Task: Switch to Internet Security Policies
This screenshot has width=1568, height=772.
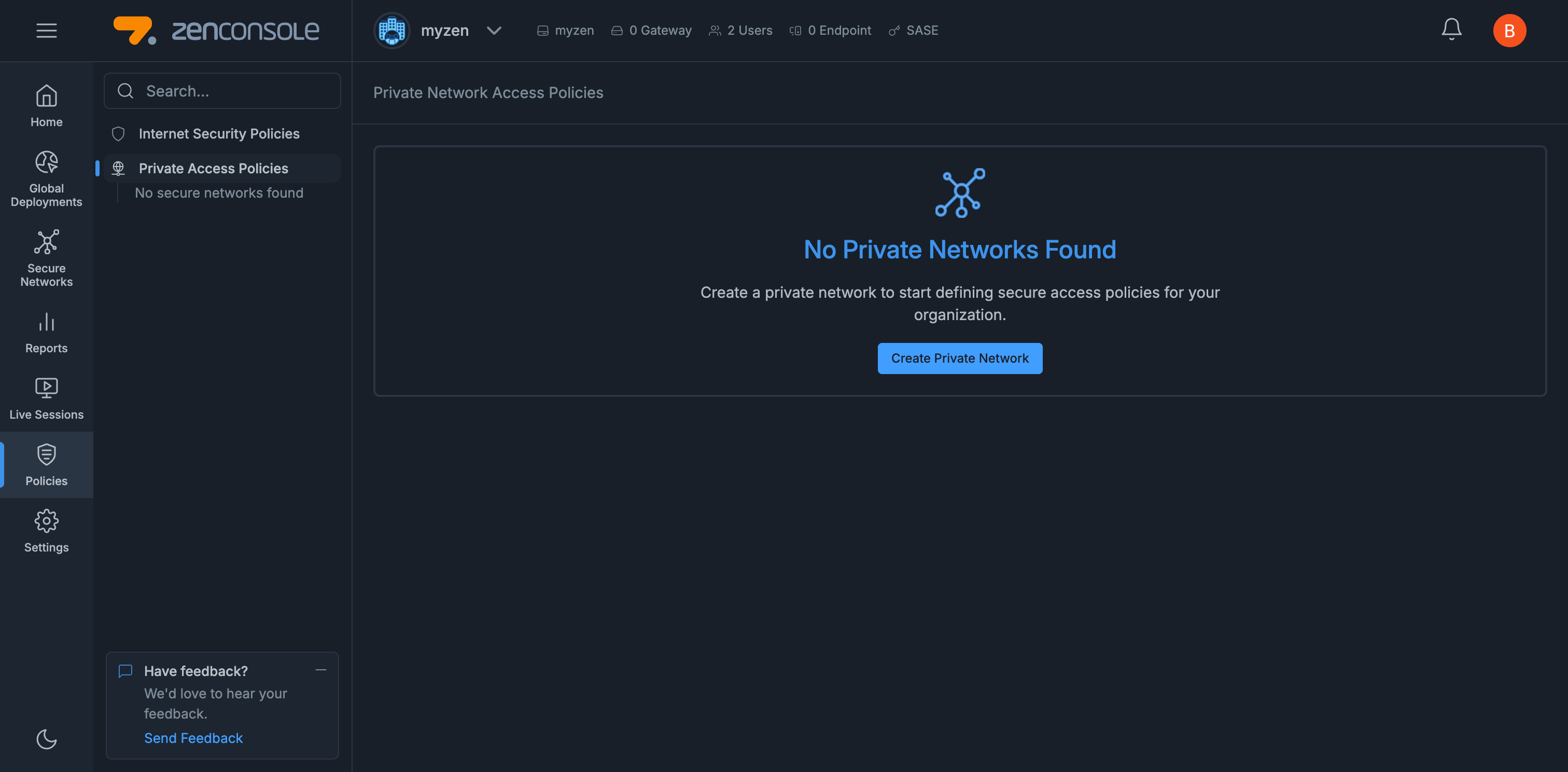Action: click(x=219, y=133)
